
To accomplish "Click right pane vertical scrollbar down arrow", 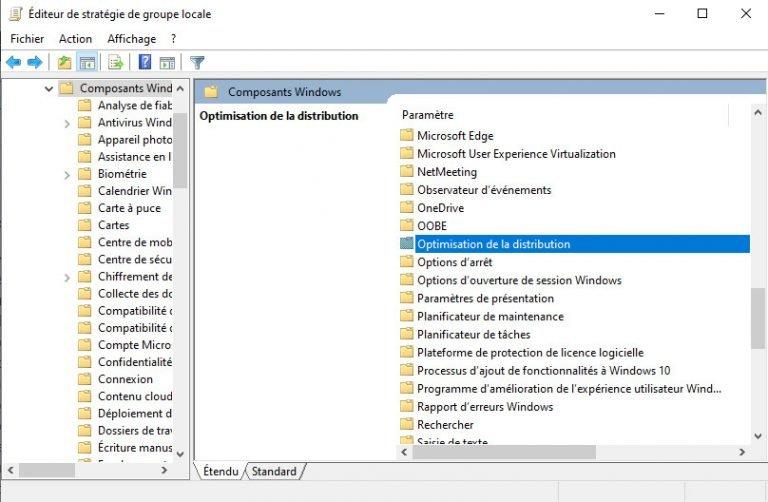I will tap(758, 437).
